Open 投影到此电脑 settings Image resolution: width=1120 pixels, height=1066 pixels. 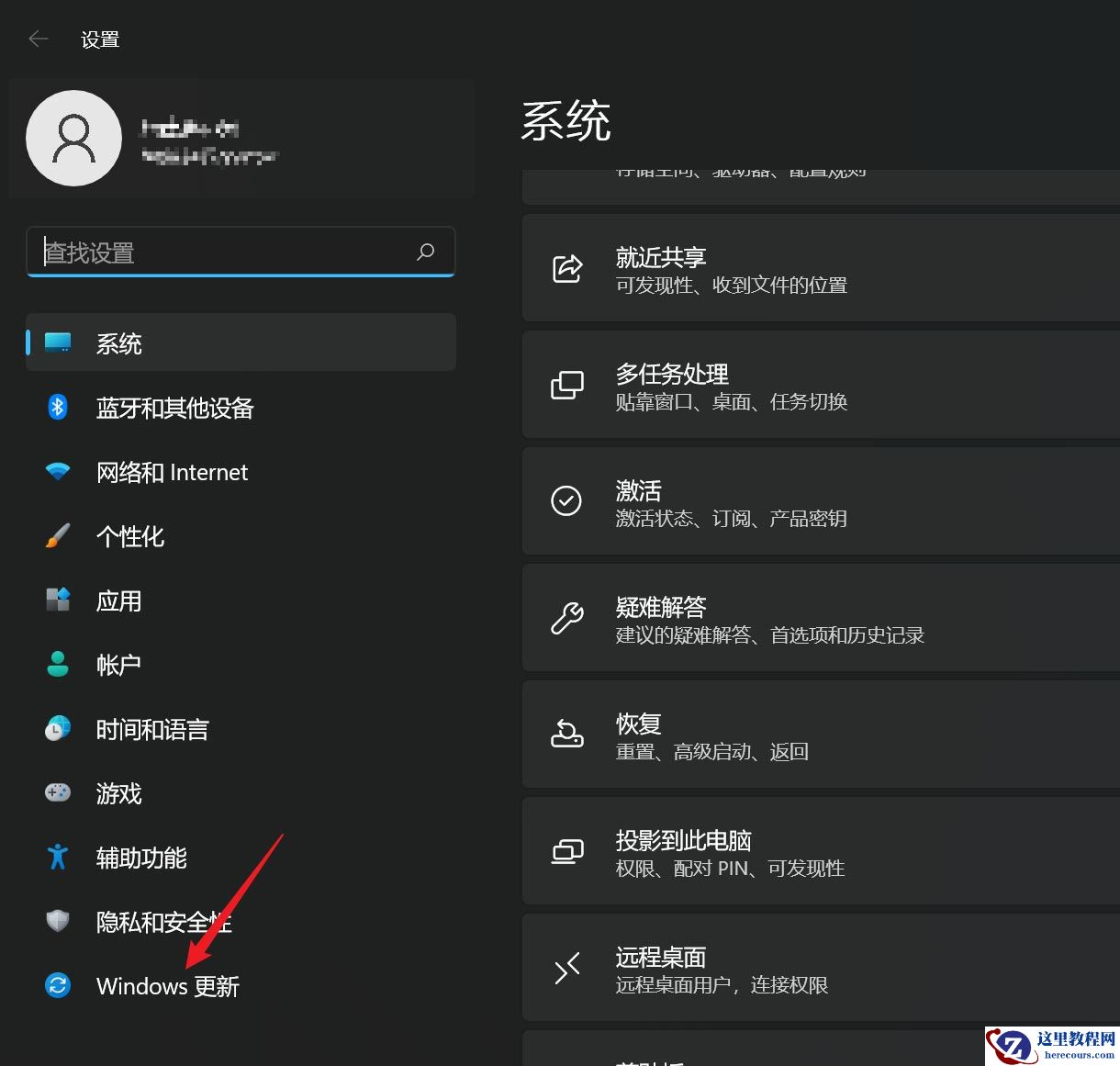[780, 851]
